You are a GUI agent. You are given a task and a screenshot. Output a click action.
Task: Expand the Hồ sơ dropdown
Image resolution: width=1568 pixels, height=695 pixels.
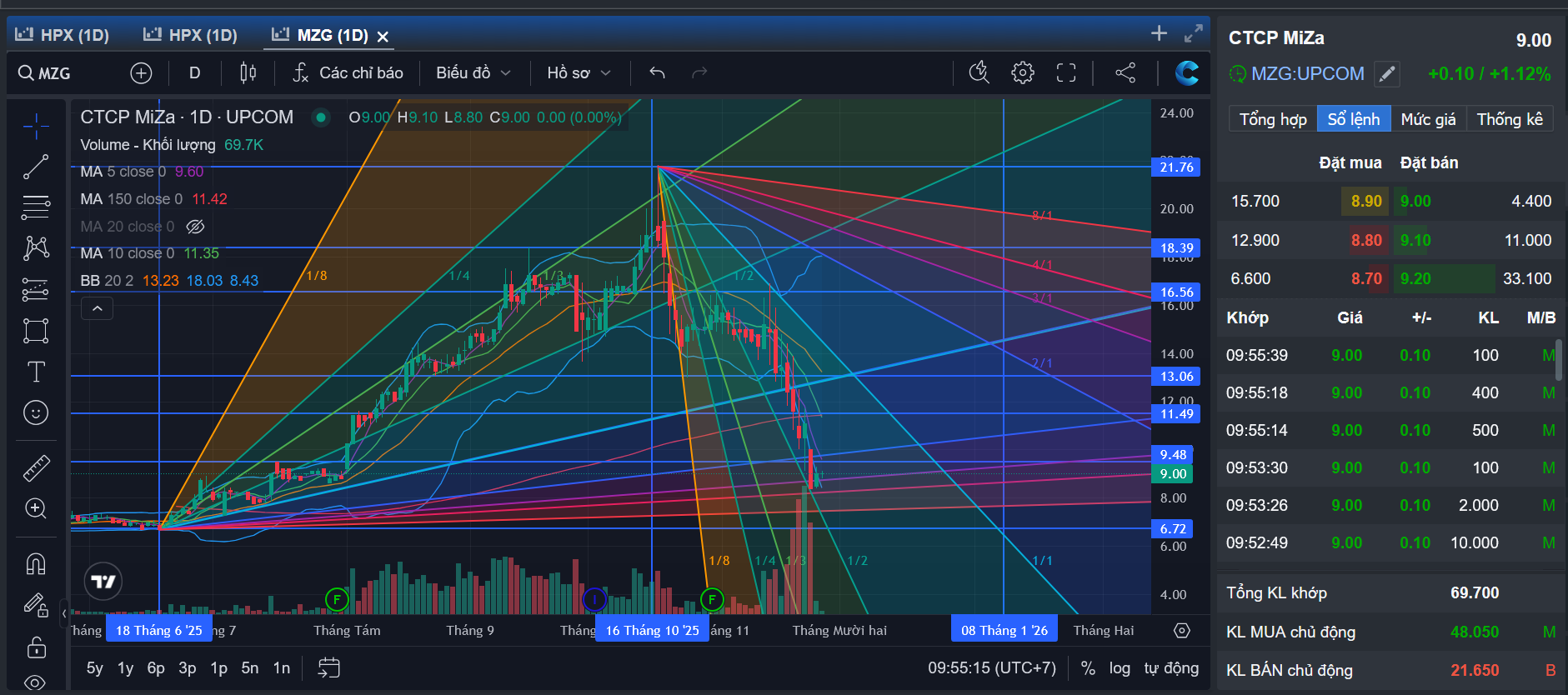coord(579,73)
